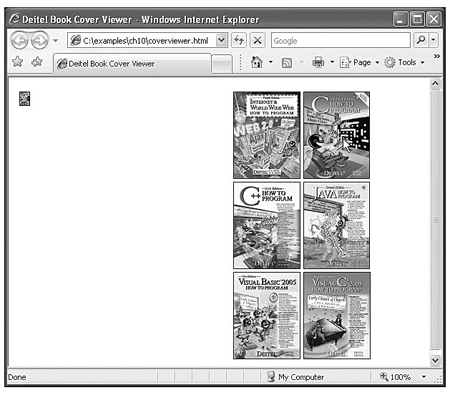Image resolution: width=450 pixels, height=395 pixels.
Task: Select the Java How to Program cover
Action: [x=337, y=225]
